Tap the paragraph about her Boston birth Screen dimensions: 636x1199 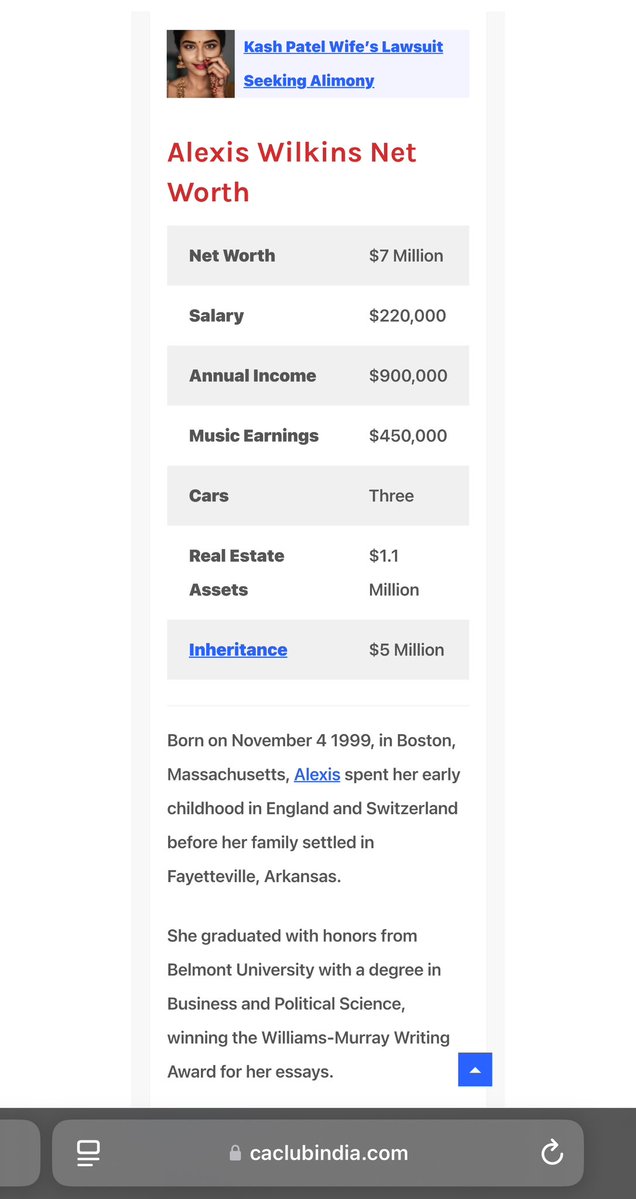(314, 808)
